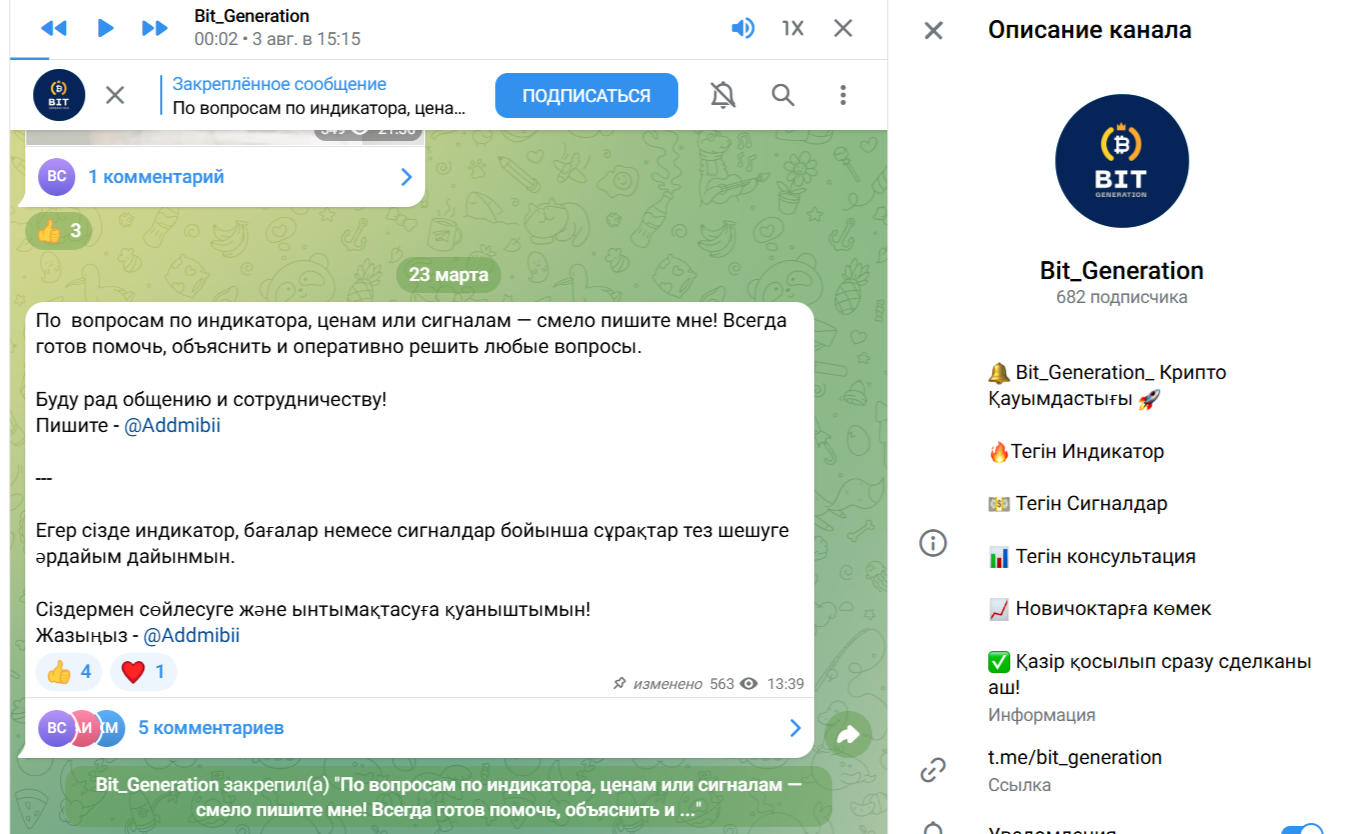Toggle channel notifications with the bell icon
Screen dimensions: 1356x834
[x=723, y=95]
